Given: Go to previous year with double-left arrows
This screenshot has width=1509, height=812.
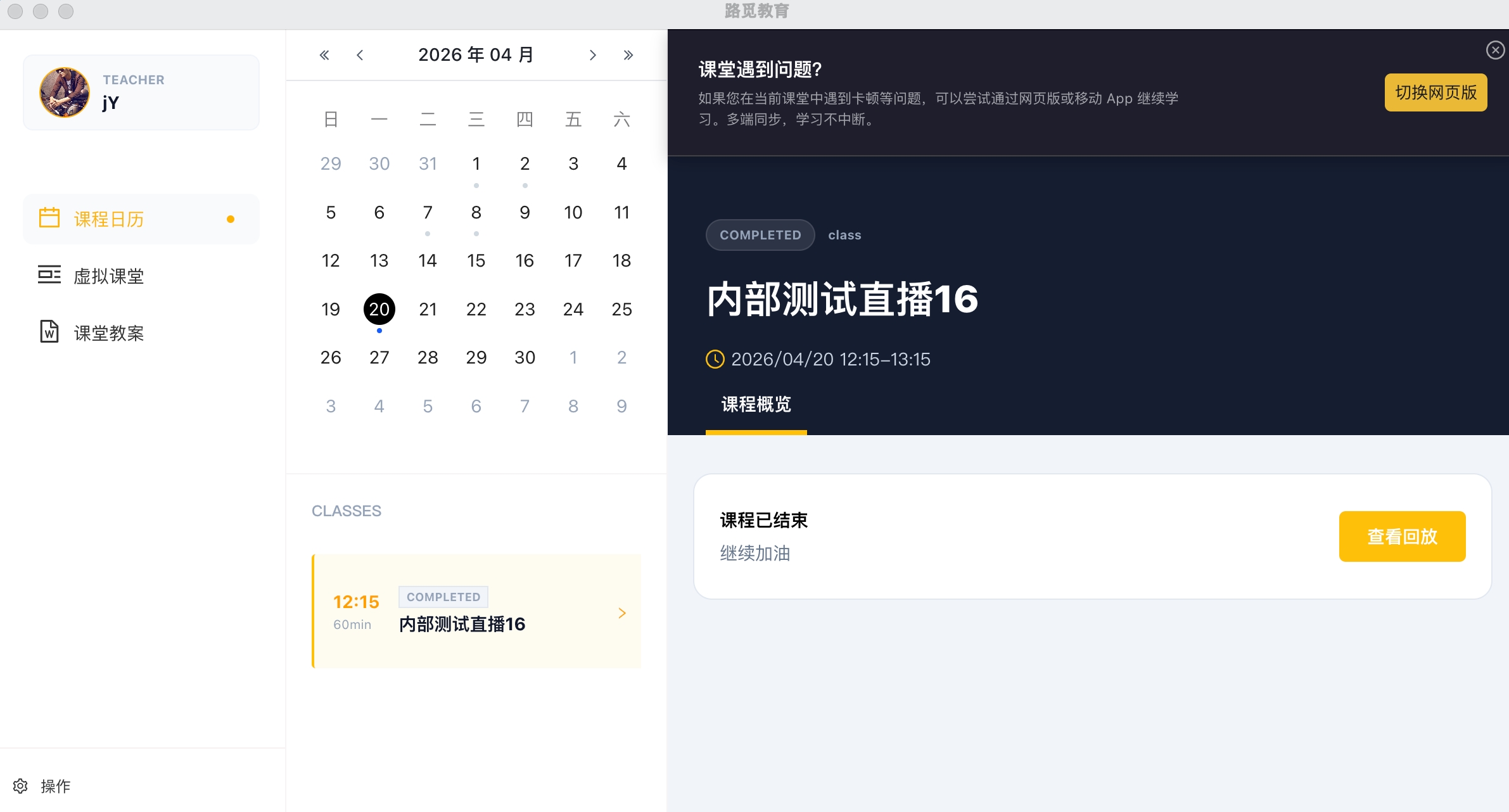Looking at the screenshot, I should pyautogui.click(x=324, y=55).
